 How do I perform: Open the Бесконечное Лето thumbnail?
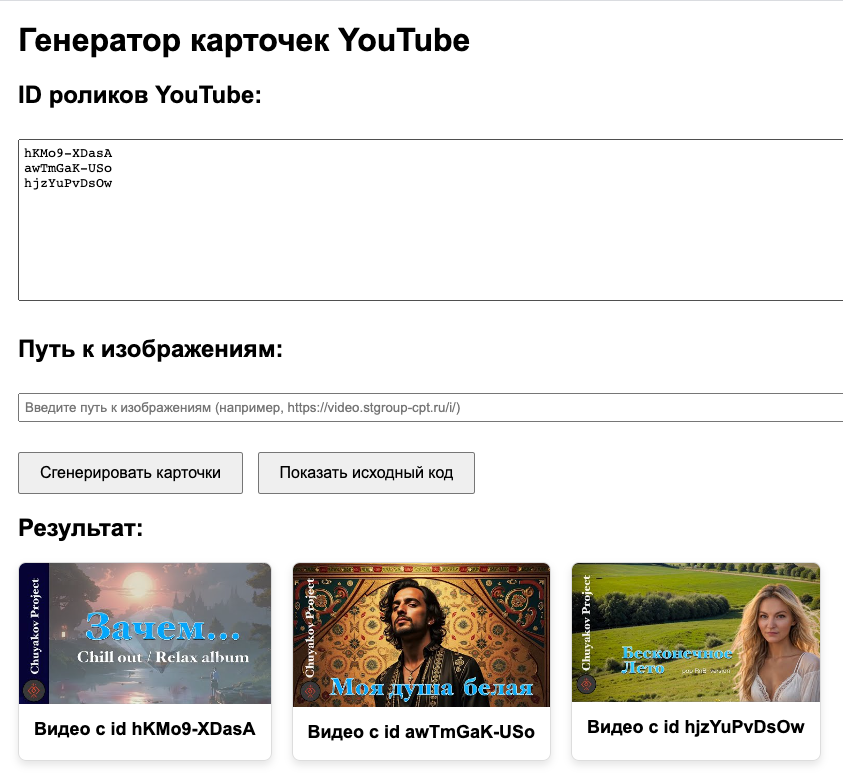coord(696,632)
